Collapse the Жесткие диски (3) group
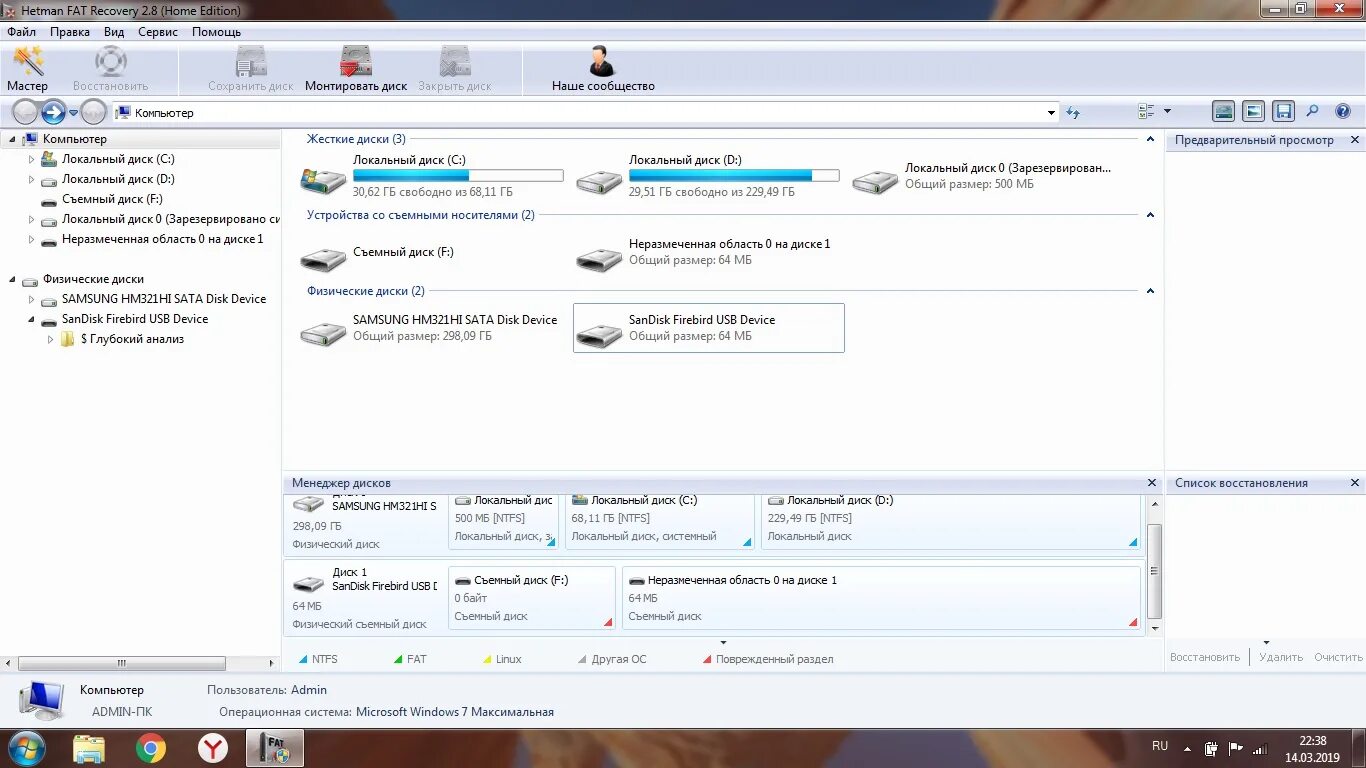 [x=1150, y=139]
